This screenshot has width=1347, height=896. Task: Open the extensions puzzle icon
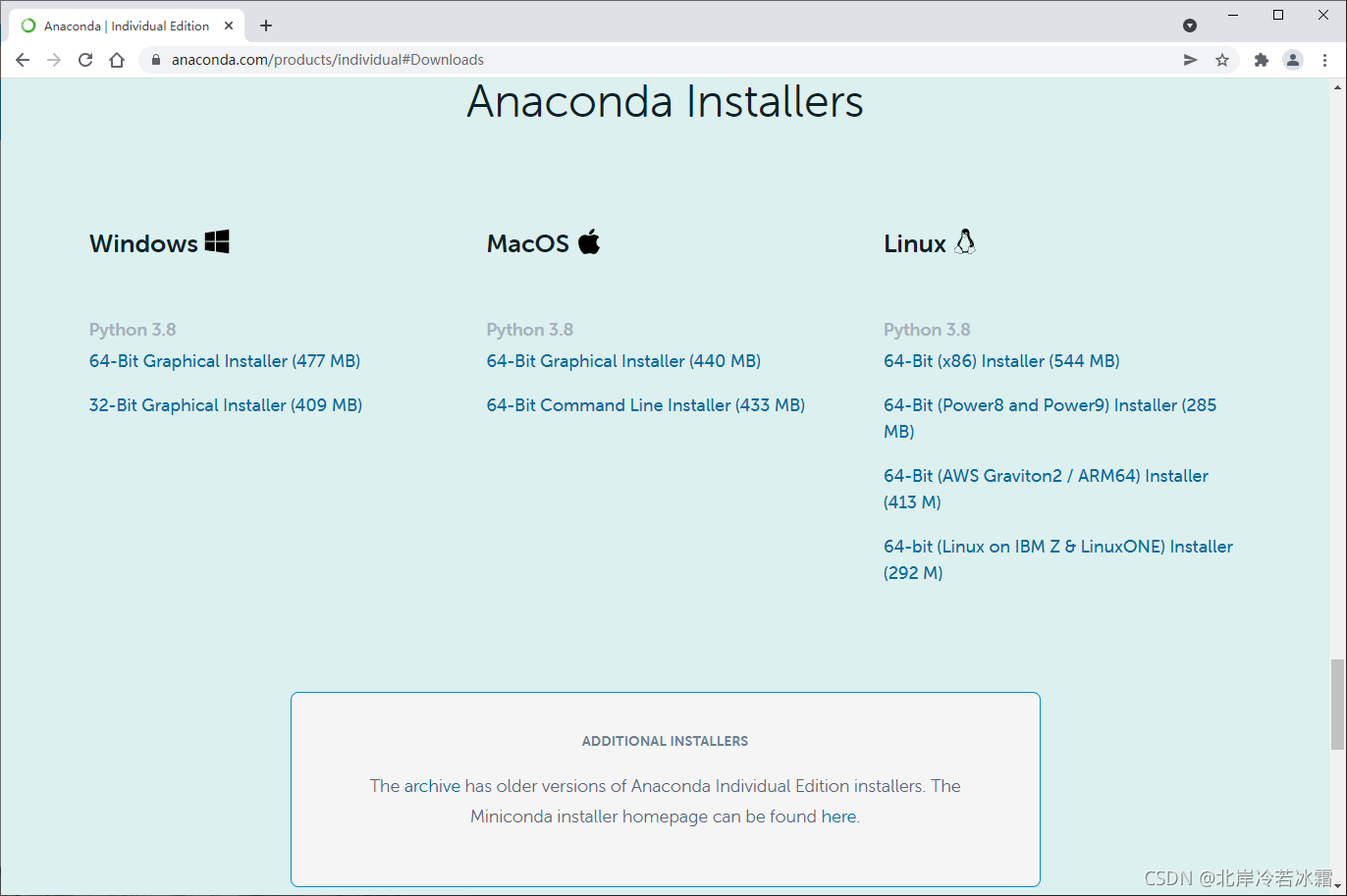point(1262,60)
